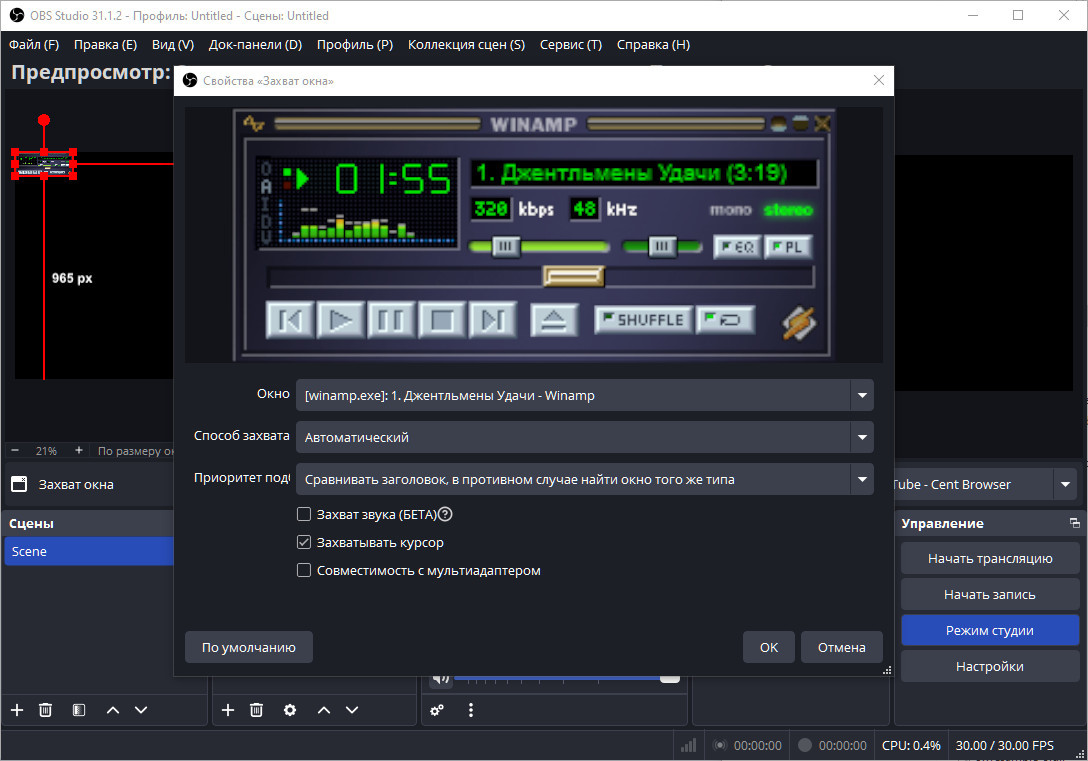This screenshot has width=1088, height=761.
Task: Open the Профиль (P) menu
Action: [355, 44]
